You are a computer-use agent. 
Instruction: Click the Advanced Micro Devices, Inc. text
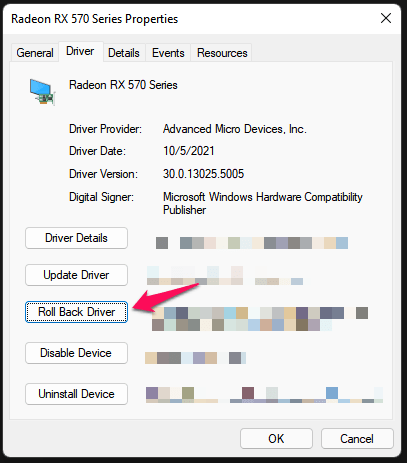pos(235,129)
